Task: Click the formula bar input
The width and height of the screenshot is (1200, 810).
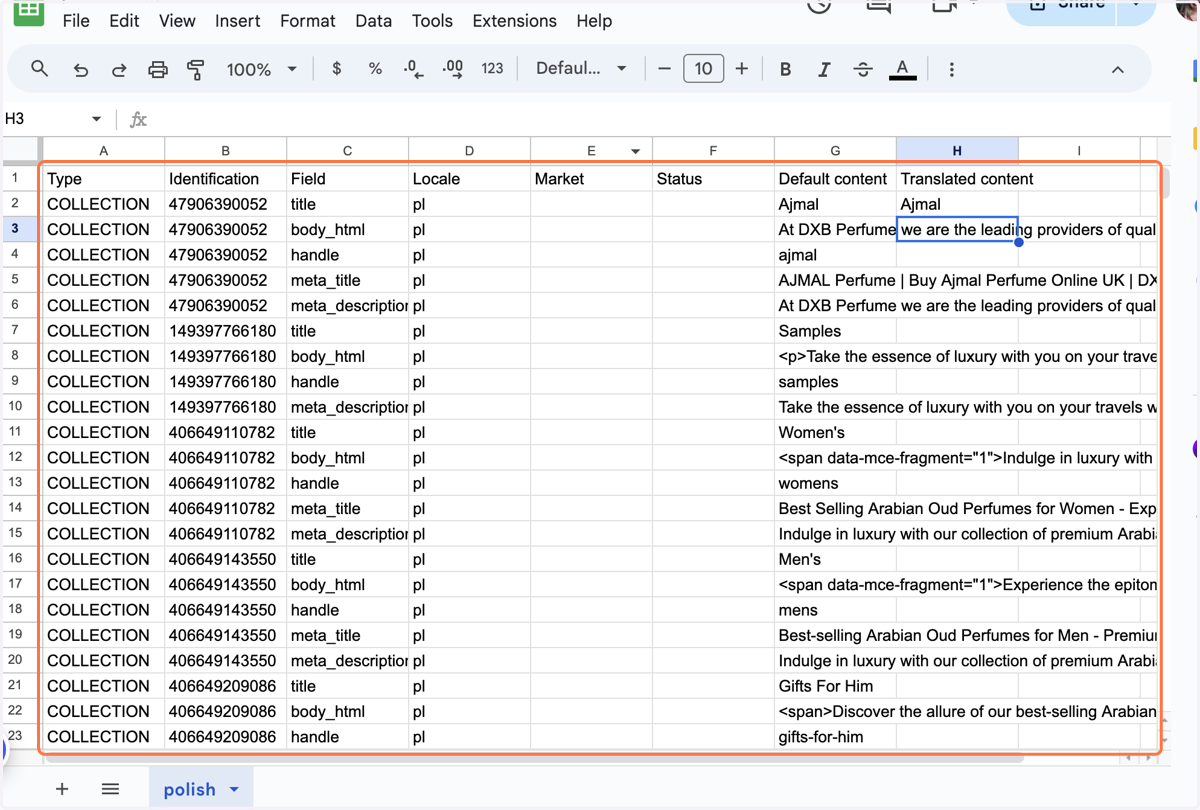Action: point(660,119)
